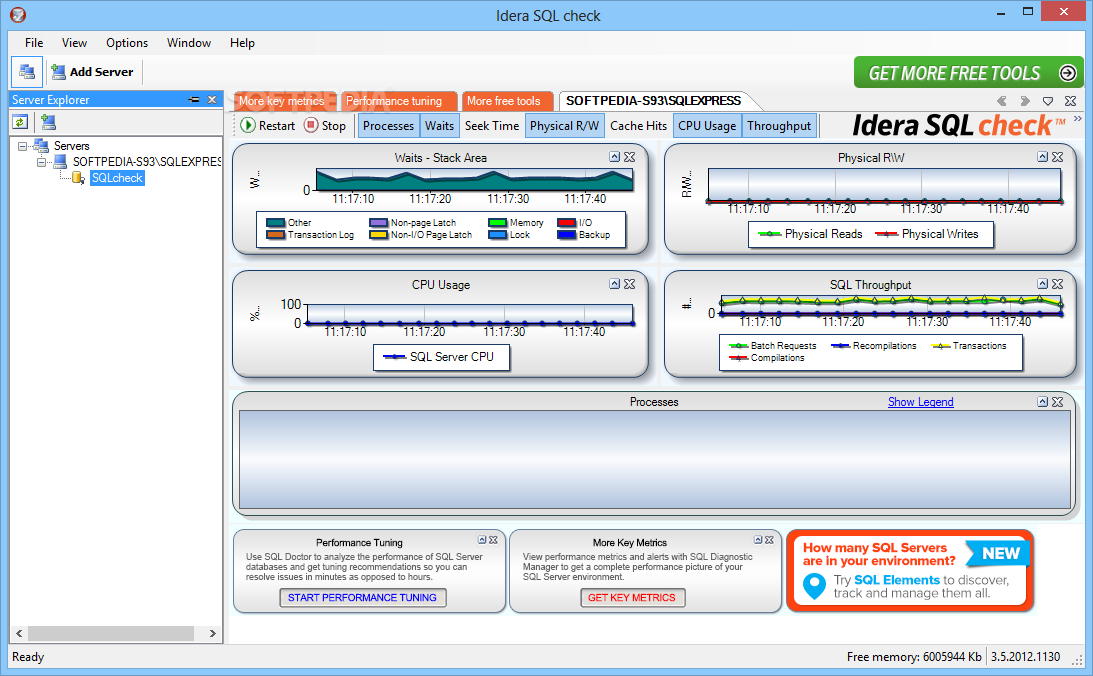Click refresh icon in Server Explorer

20,123
